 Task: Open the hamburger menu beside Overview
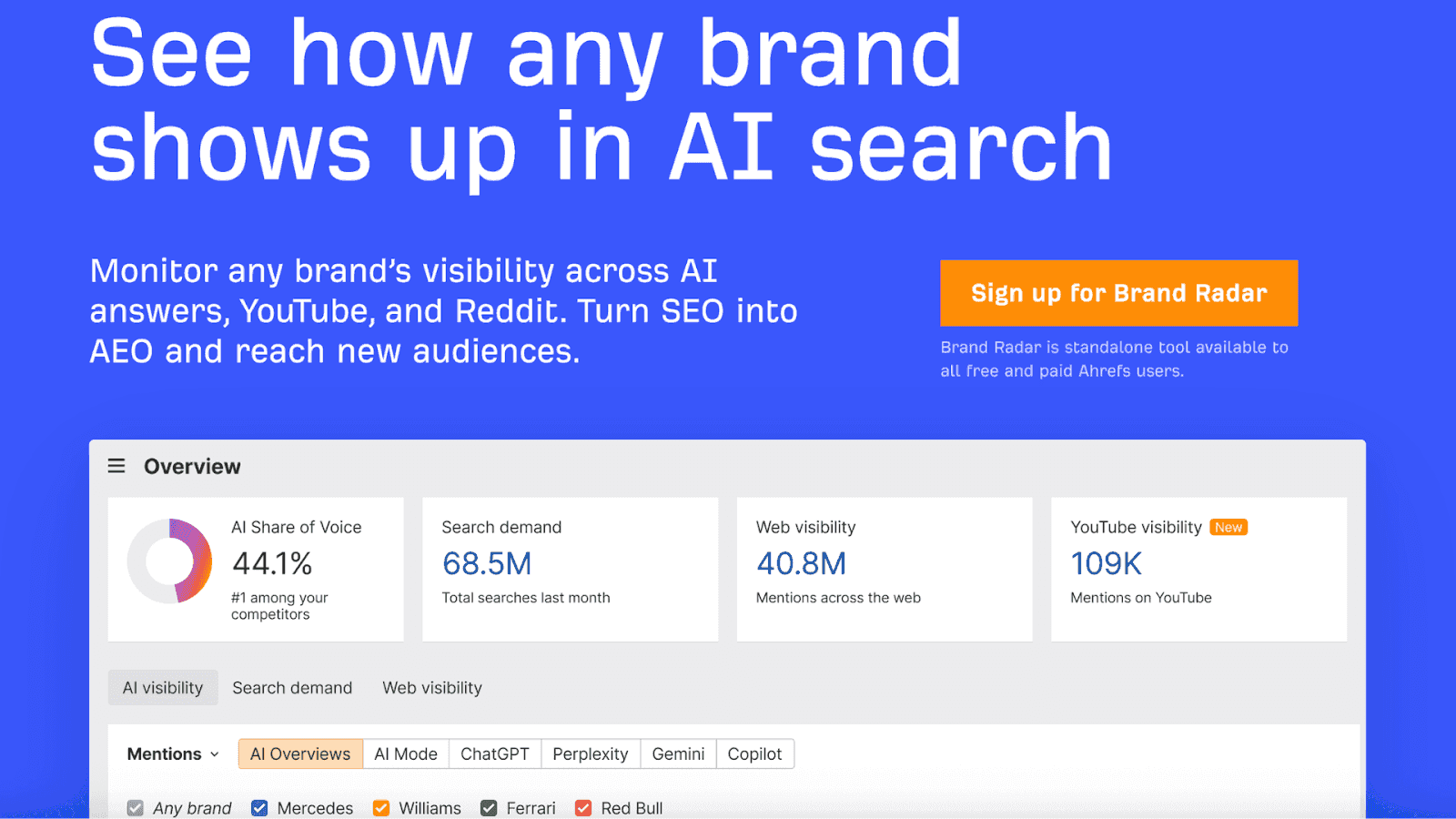click(x=116, y=466)
